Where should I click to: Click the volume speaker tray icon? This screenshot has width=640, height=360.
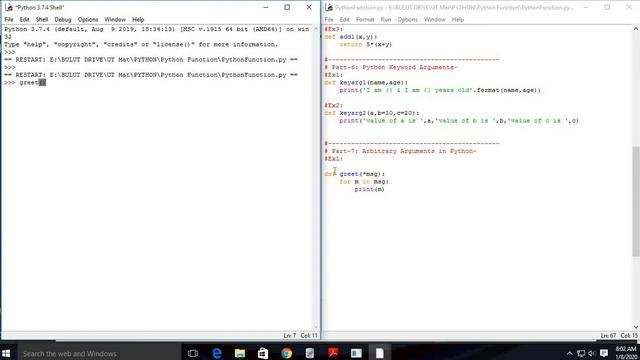pyautogui.click(x=591, y=353)
